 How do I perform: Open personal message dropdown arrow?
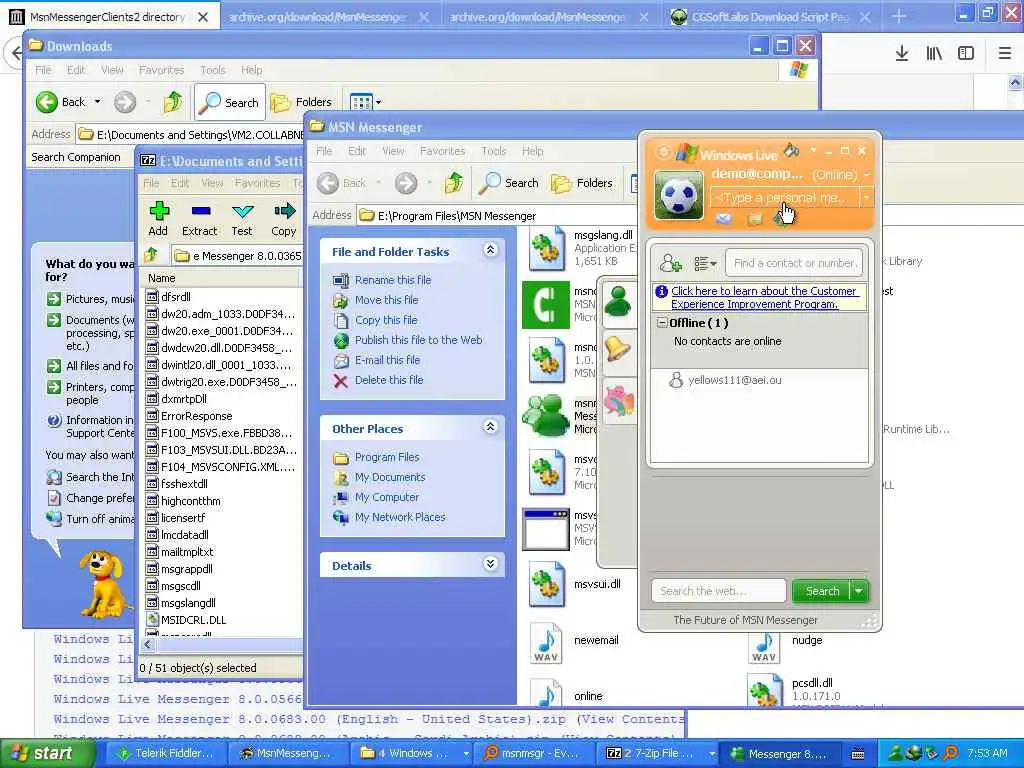tap(867, 197)
